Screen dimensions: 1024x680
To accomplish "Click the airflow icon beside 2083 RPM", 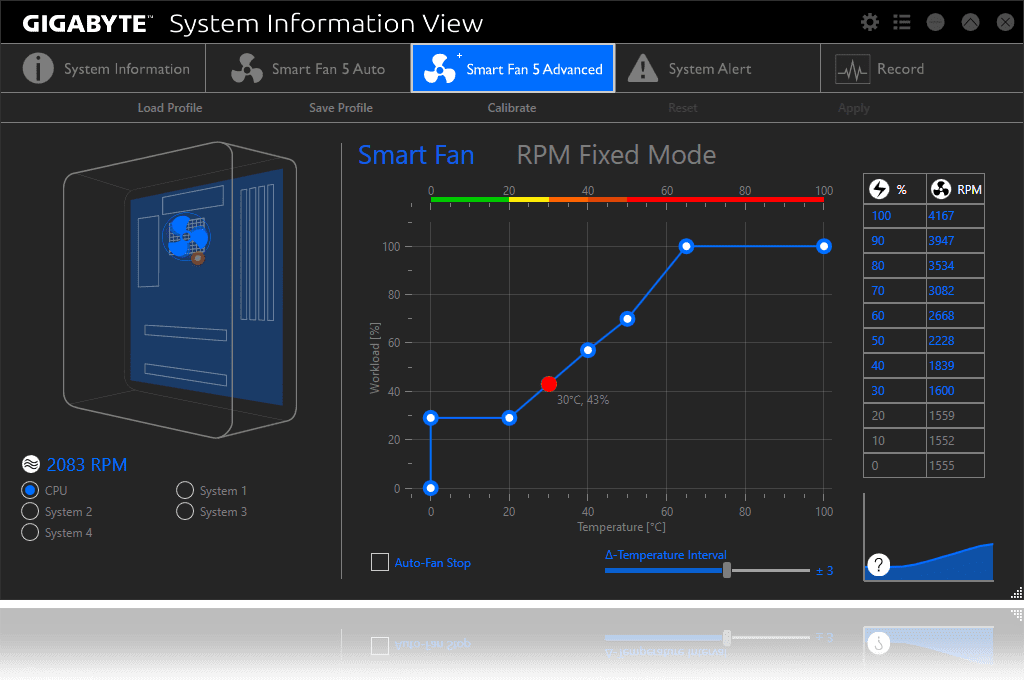I will [31, 464].
